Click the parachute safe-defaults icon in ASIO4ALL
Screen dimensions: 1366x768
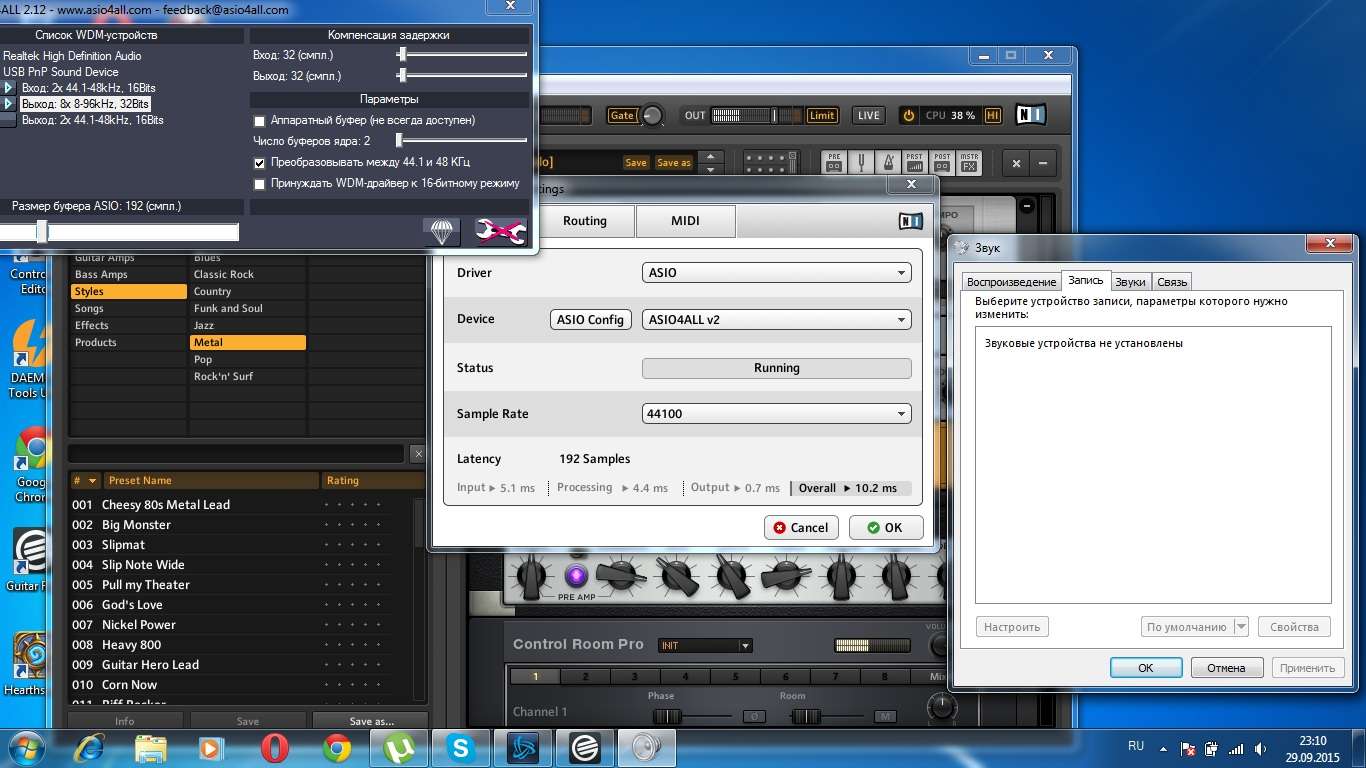[x=441, y=232]
